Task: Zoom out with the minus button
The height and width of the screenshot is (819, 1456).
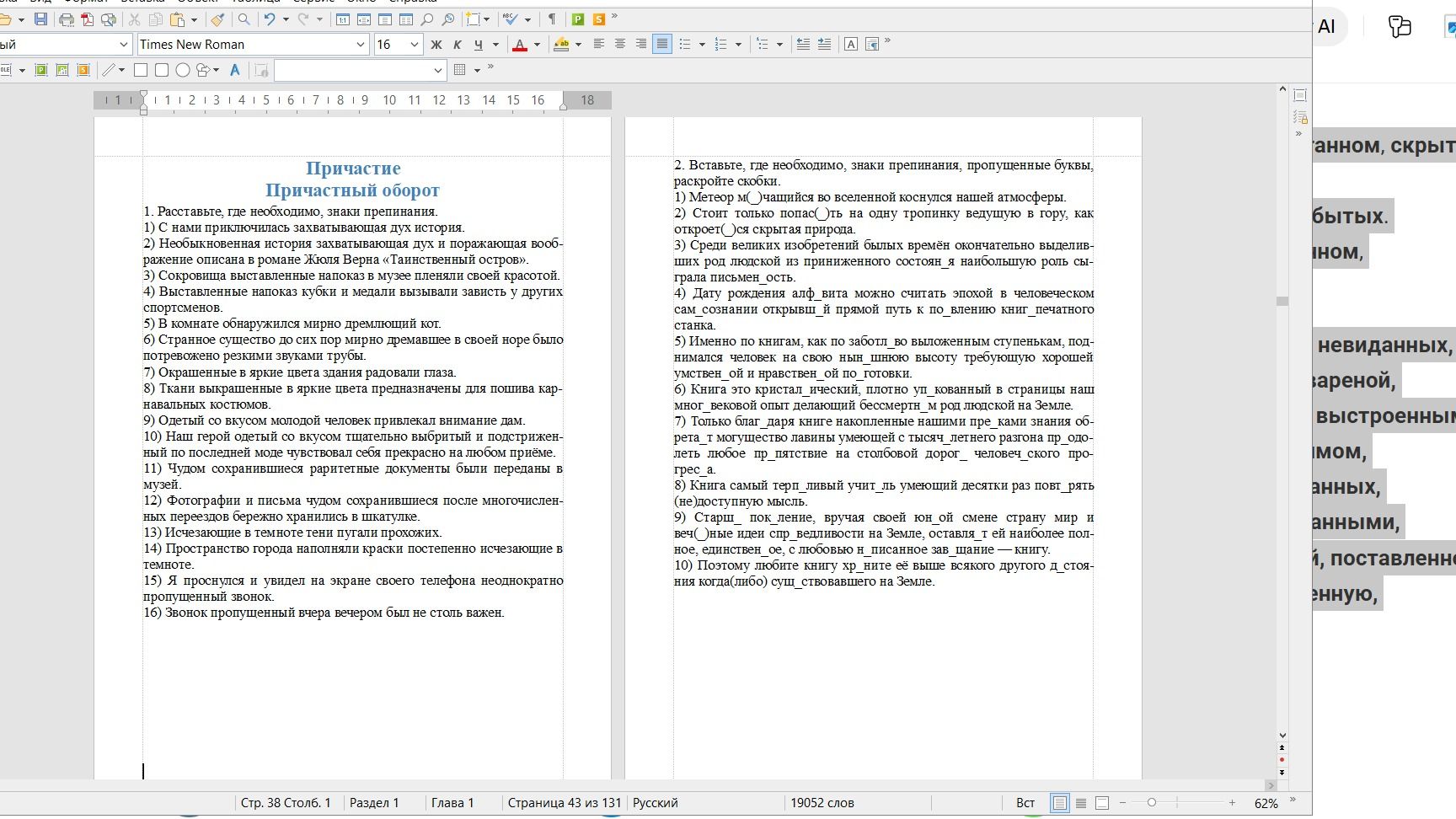Action: [1121, 803]
